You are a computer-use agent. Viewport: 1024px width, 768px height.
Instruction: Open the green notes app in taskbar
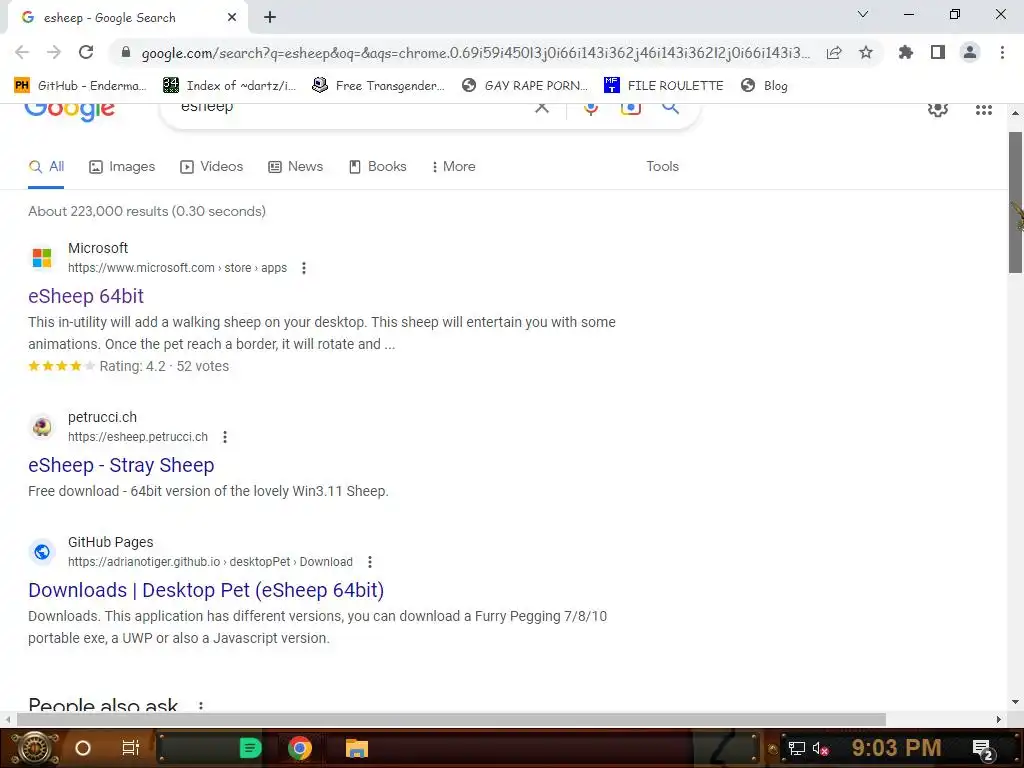pos(250,748)
